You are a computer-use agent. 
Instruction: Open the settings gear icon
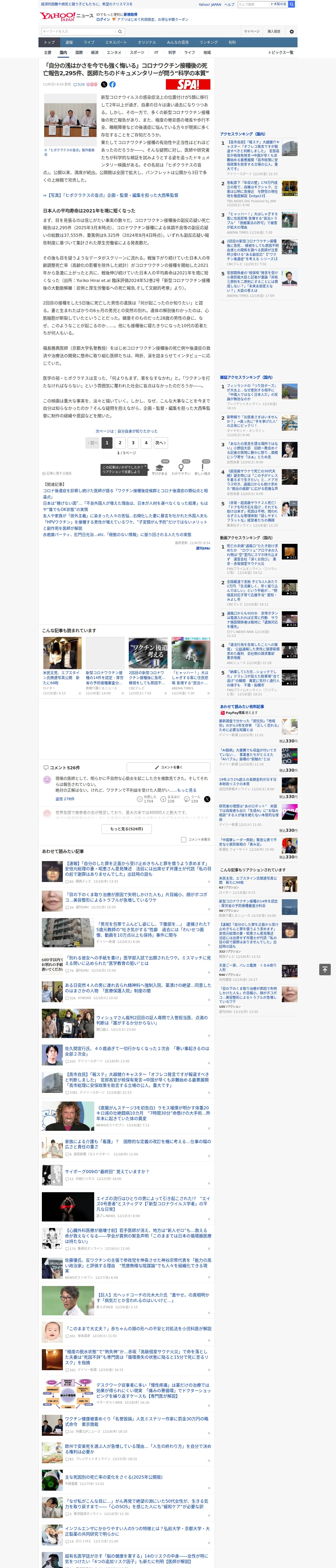click(292, 31)
